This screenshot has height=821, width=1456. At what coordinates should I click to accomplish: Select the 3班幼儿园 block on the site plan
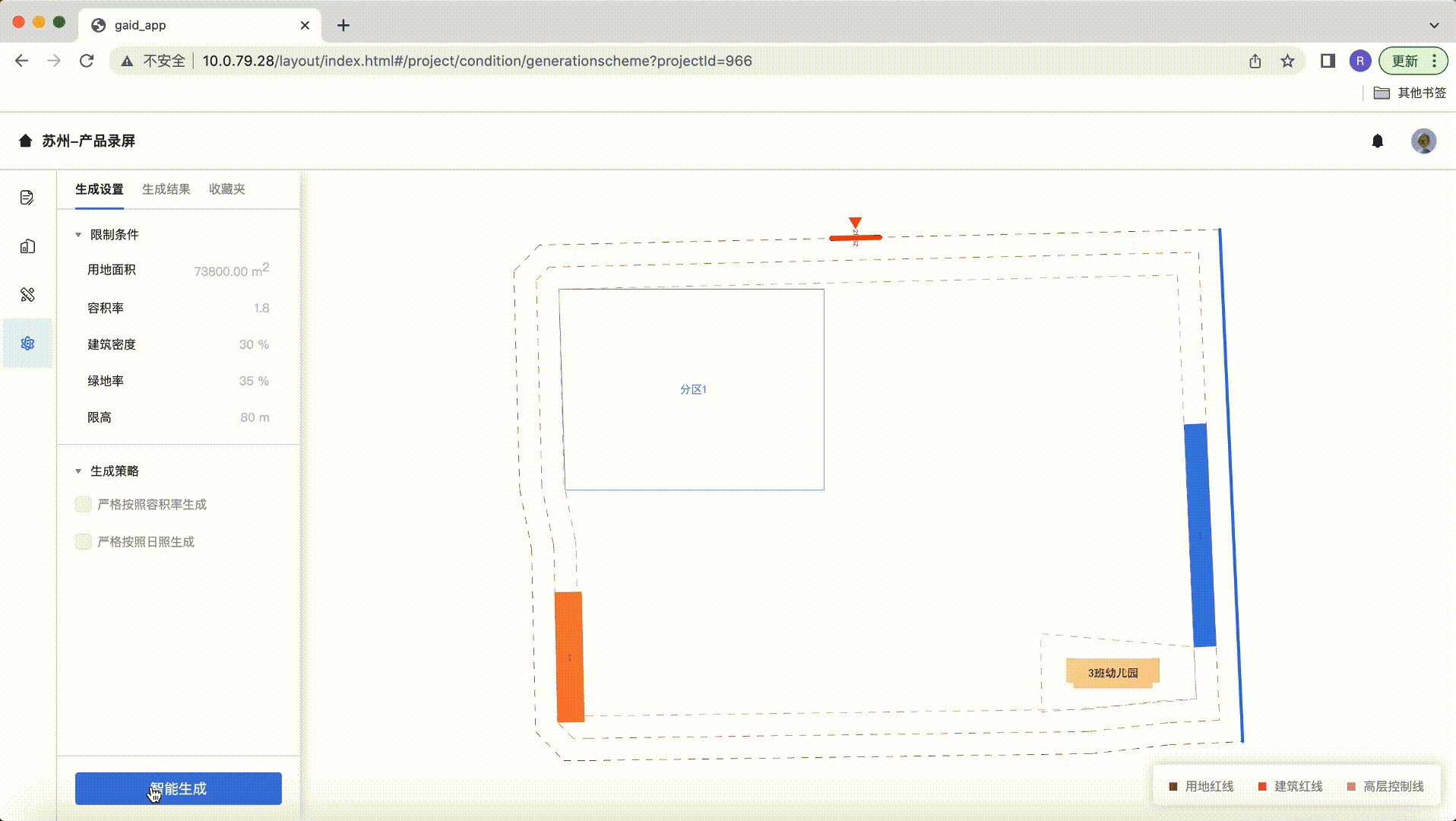(1113, 673)
